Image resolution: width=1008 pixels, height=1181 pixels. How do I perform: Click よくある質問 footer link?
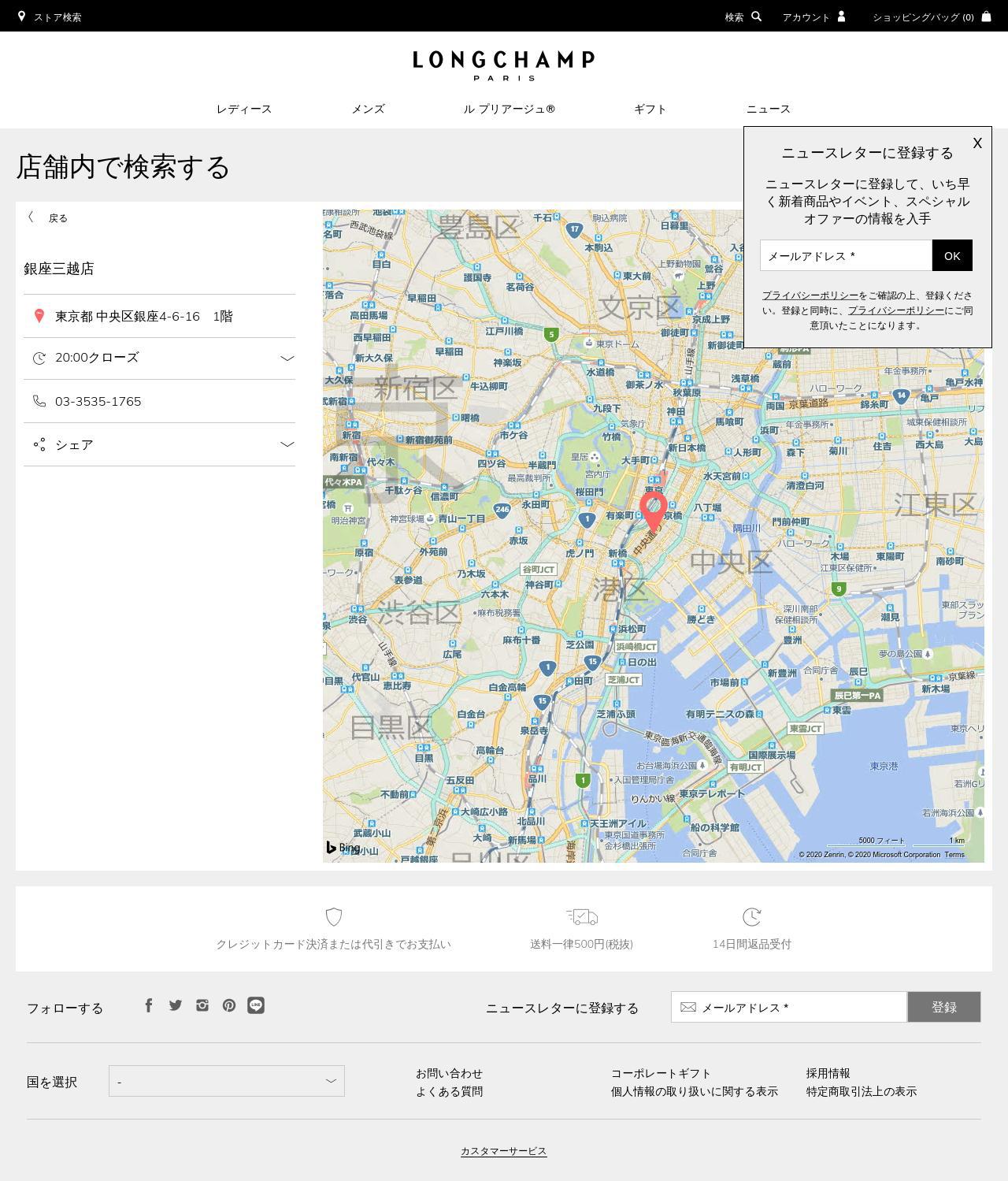449,1091
